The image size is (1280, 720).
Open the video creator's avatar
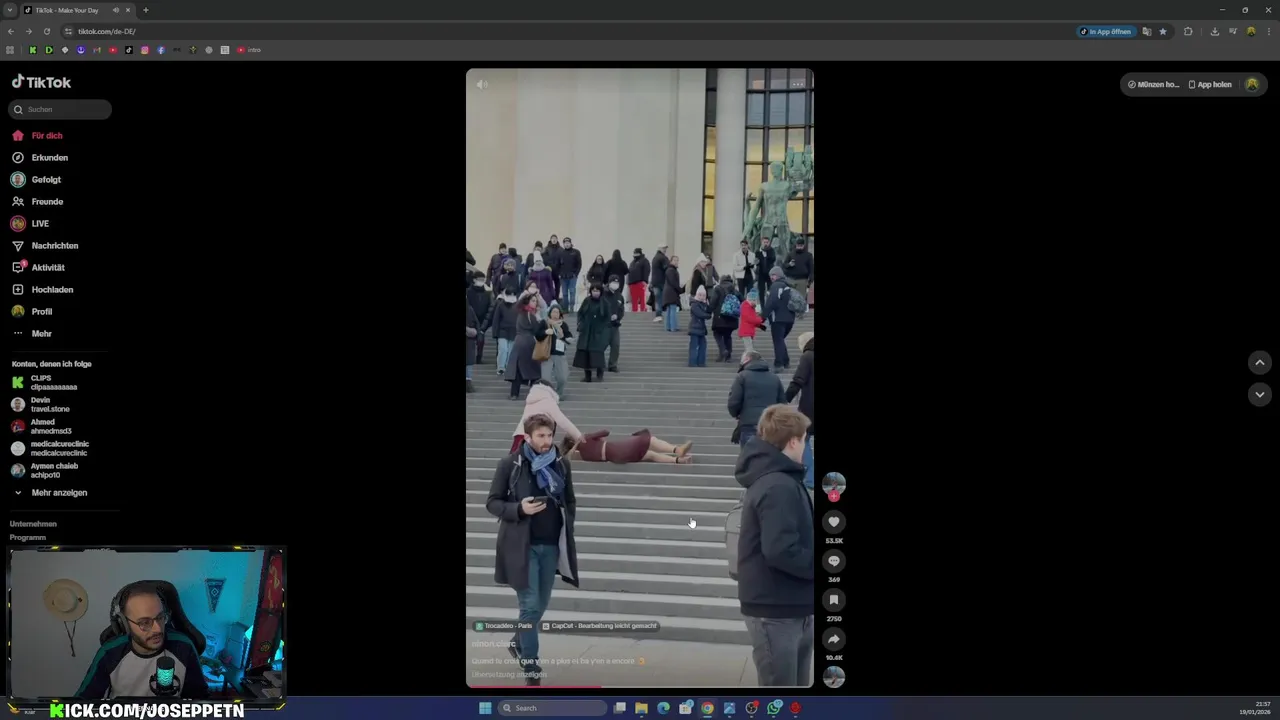(834, 484)
